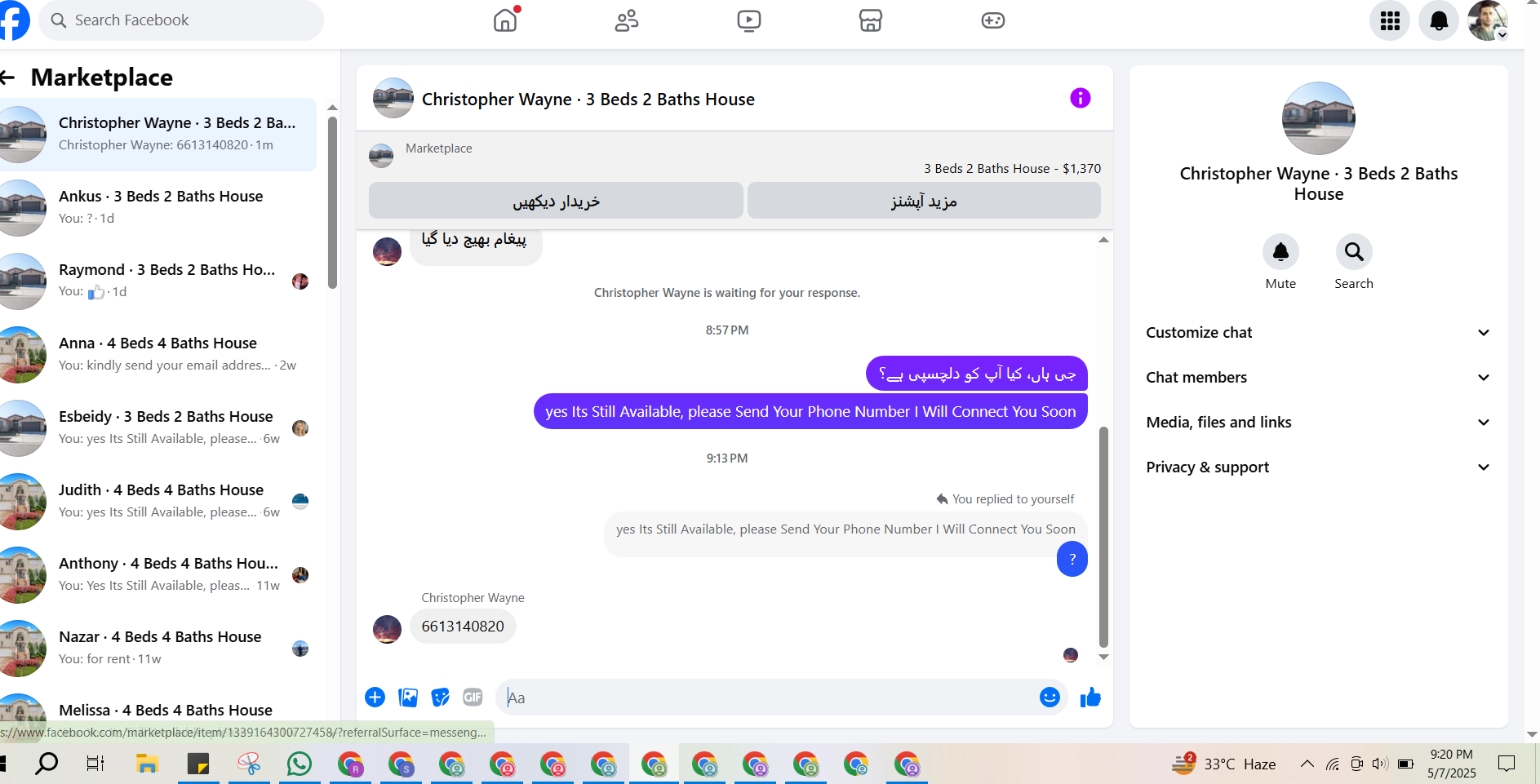
Task: Click the message input field
Action: pyautogui.click(x=767, y=698)
